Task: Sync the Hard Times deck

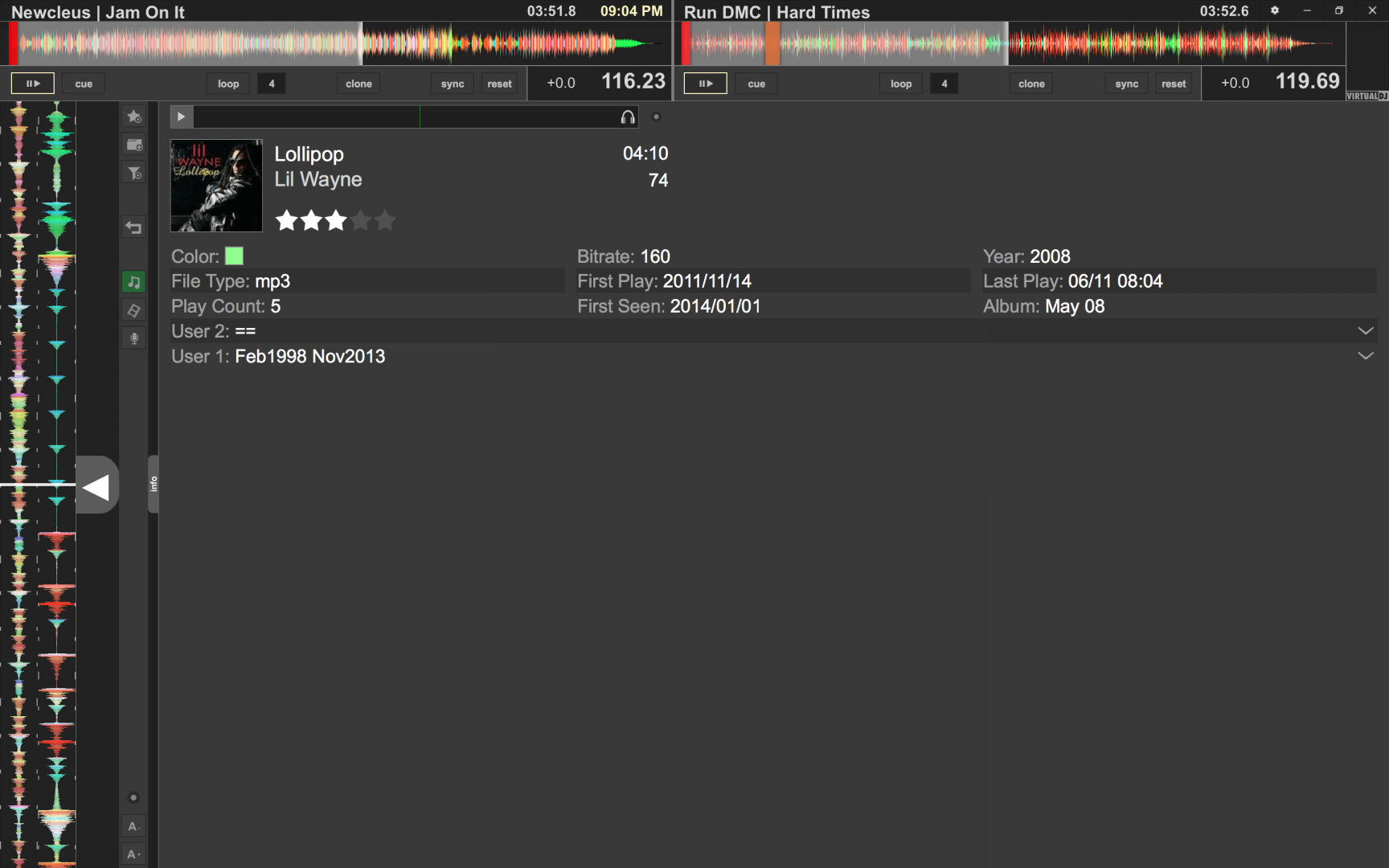Action: [x=1127, y=84]
